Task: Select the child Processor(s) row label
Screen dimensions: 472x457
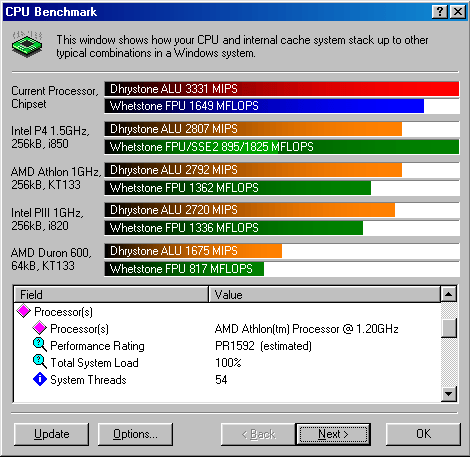Action: pyautogui.click(x=79, y=329)
